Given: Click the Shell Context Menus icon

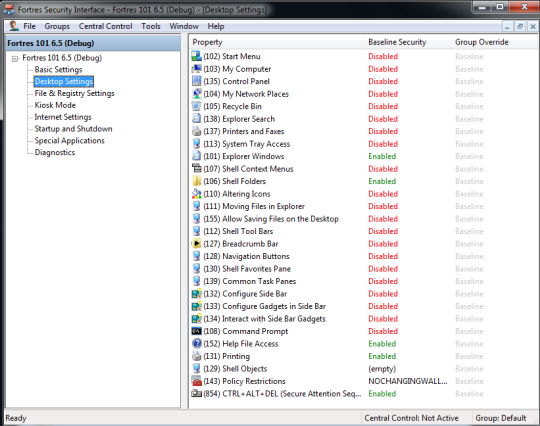Looking at the screenshot, I should (196, 169).
